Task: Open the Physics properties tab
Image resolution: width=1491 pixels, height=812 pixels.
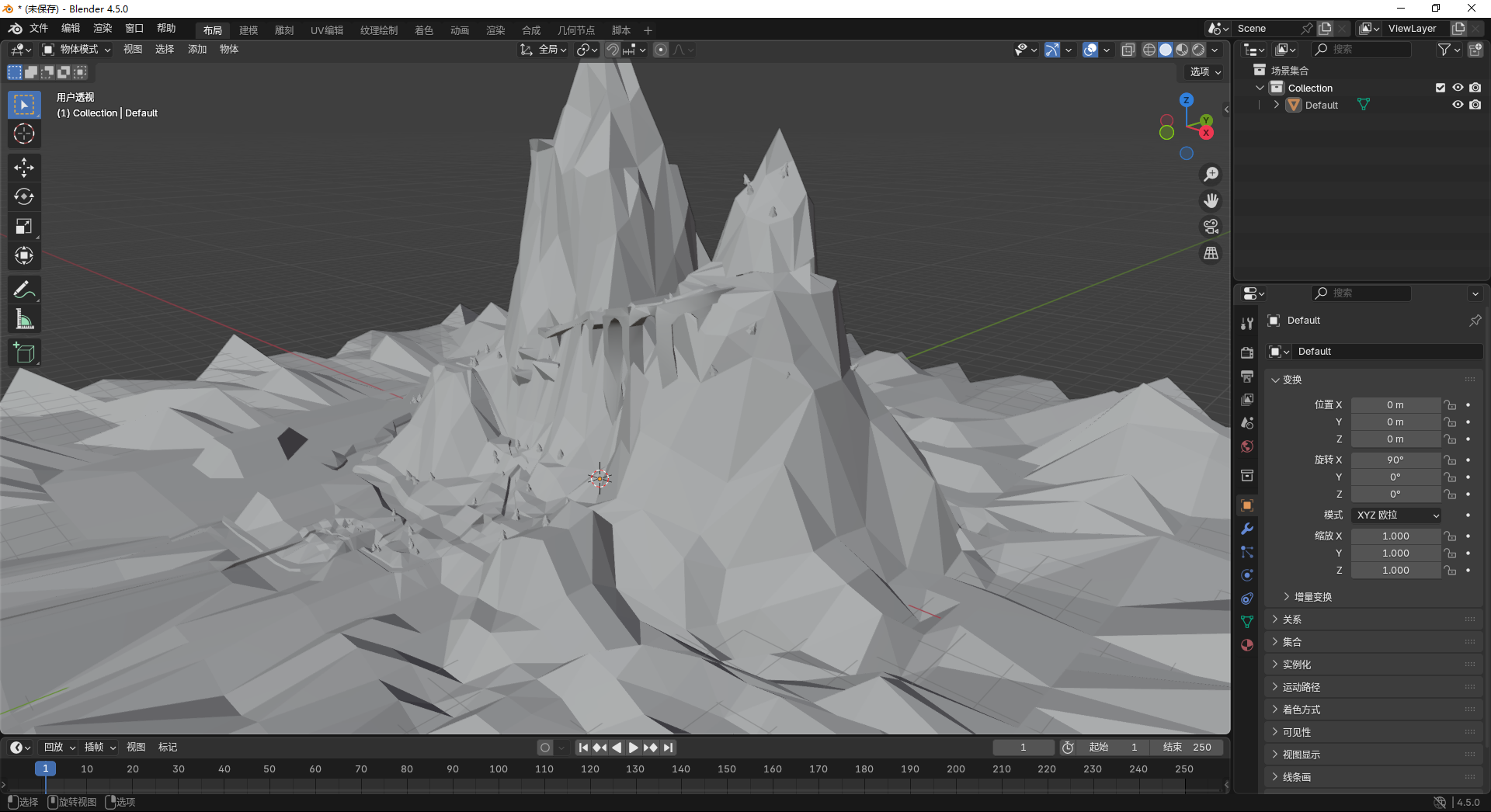Action: (x=1247, y=575)
